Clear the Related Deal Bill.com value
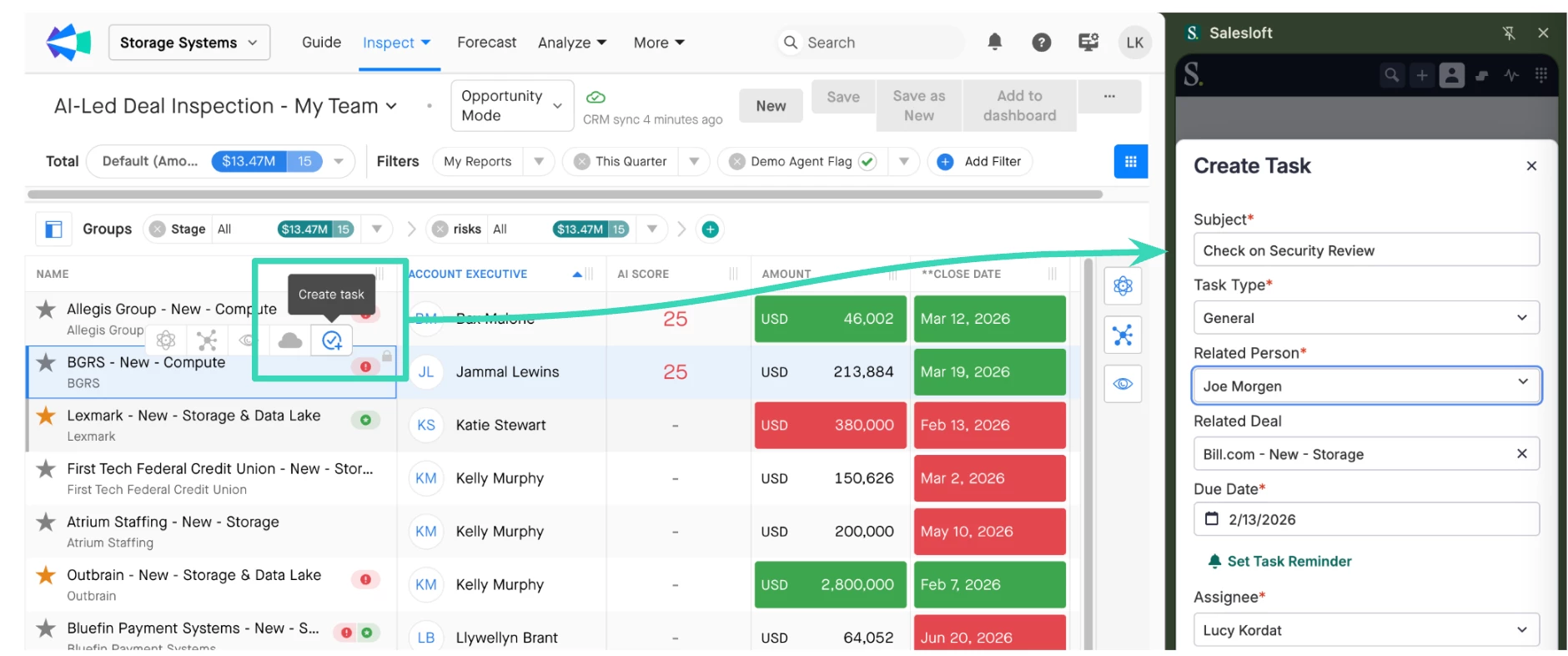 [x=1521, y=453]
